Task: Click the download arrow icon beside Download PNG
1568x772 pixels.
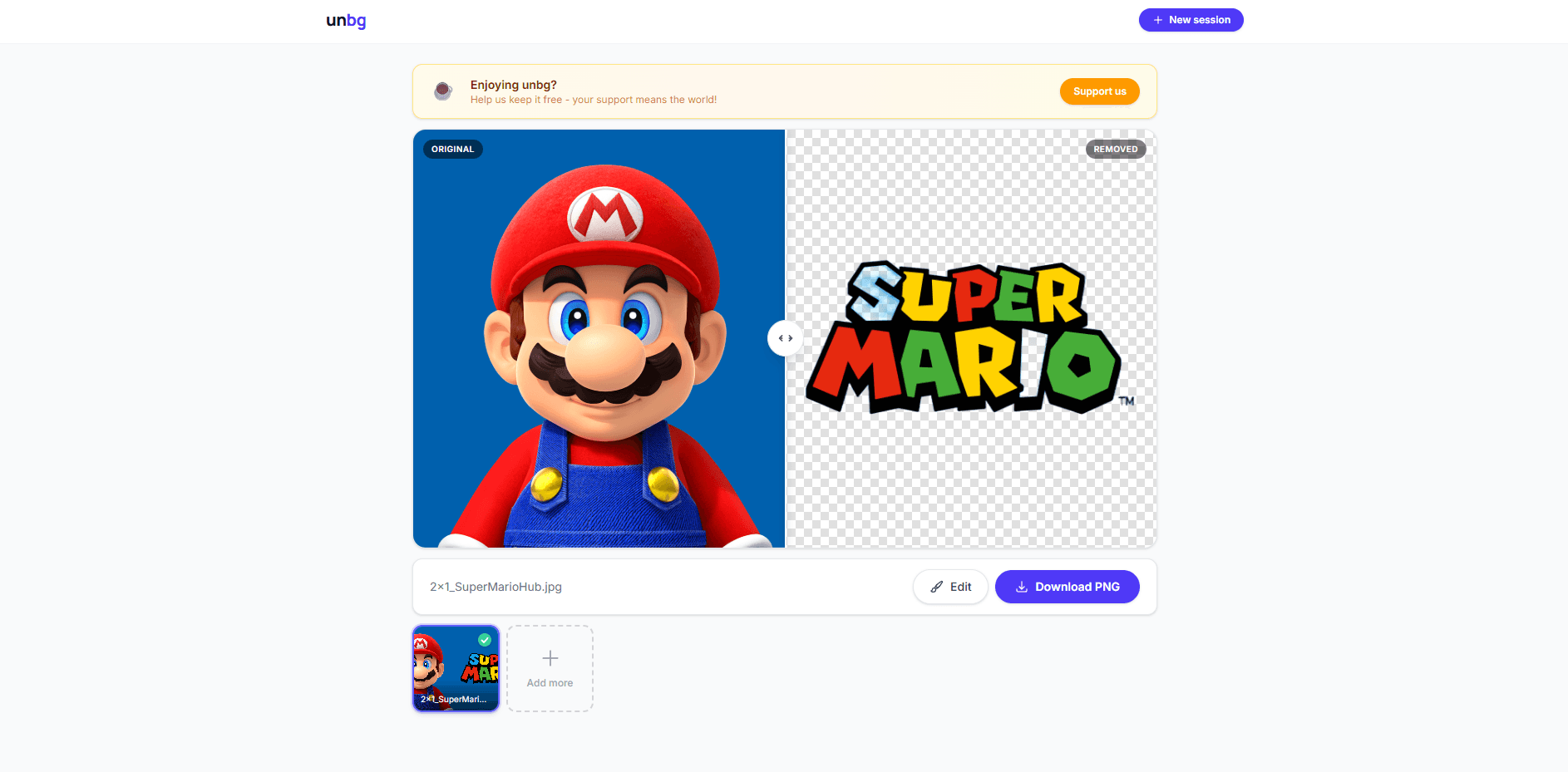Action: click(x=1022, y=587)
